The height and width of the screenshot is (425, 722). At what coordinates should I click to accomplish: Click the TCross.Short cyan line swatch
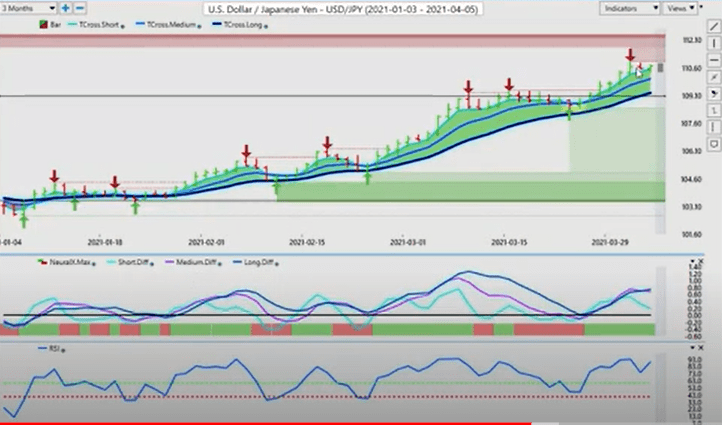[x=72, y=24]
